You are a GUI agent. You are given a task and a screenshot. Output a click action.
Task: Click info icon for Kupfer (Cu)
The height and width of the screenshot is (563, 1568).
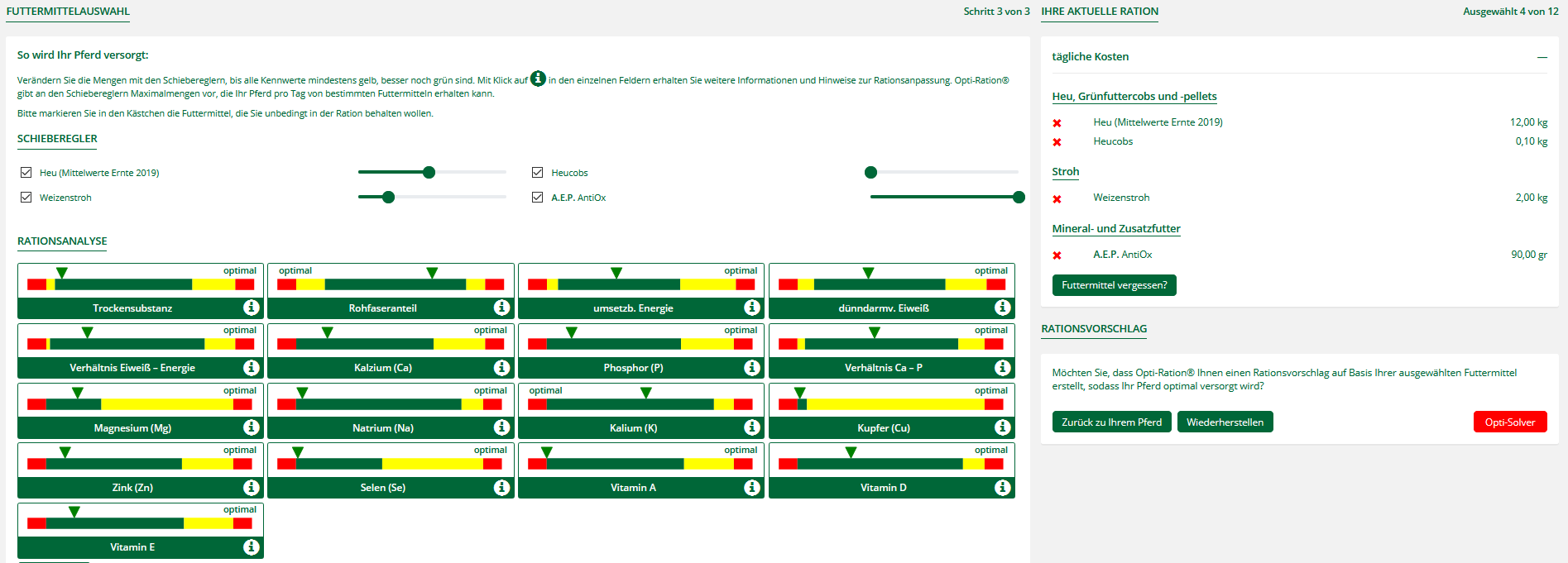(x=1002, y=427)
